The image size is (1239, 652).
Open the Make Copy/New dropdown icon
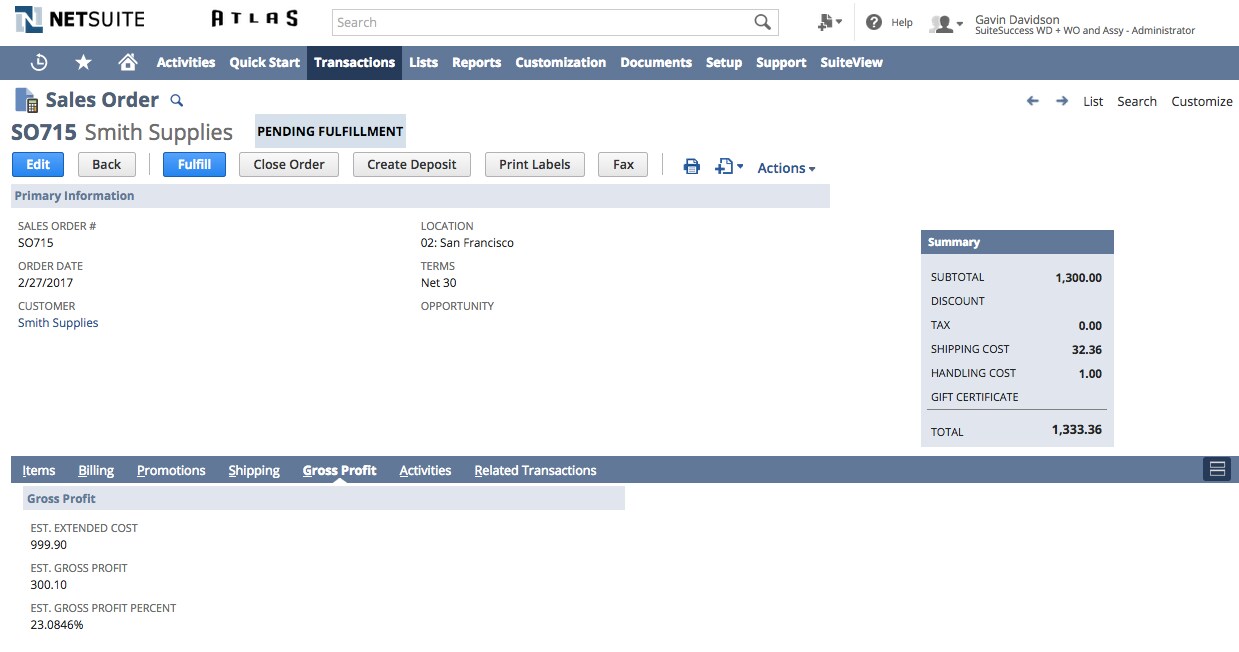tap(729, 167)
